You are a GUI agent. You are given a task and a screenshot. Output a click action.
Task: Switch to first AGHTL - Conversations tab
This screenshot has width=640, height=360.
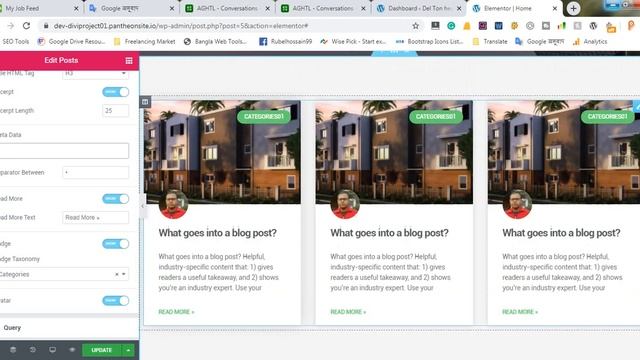227,8
